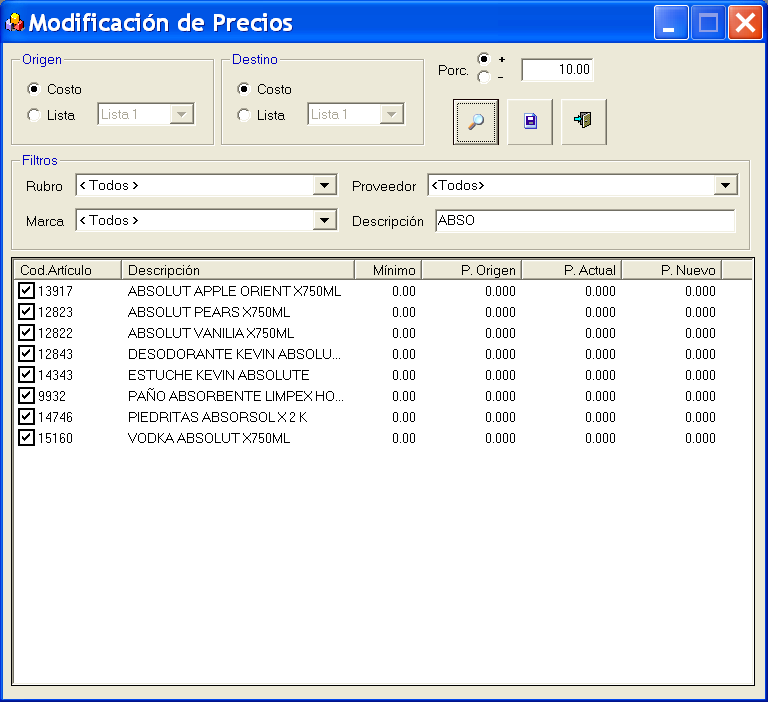Screen dimensions: 768x703
Task: Click P. Origen value for article 12822
Action: click(500, 333)
